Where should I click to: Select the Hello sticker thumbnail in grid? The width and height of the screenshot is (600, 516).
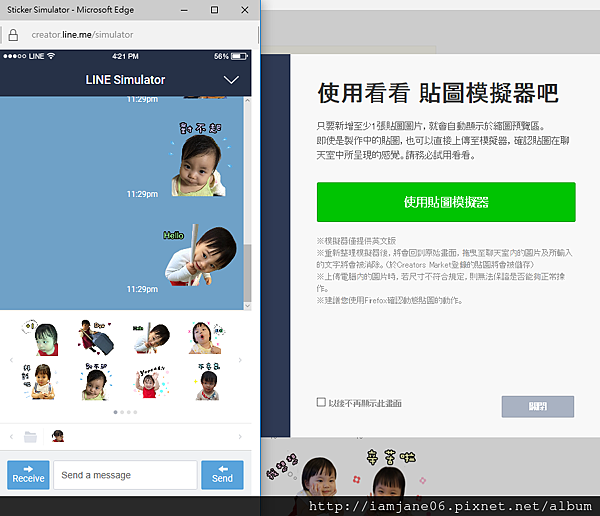click(x=152, y=338)
